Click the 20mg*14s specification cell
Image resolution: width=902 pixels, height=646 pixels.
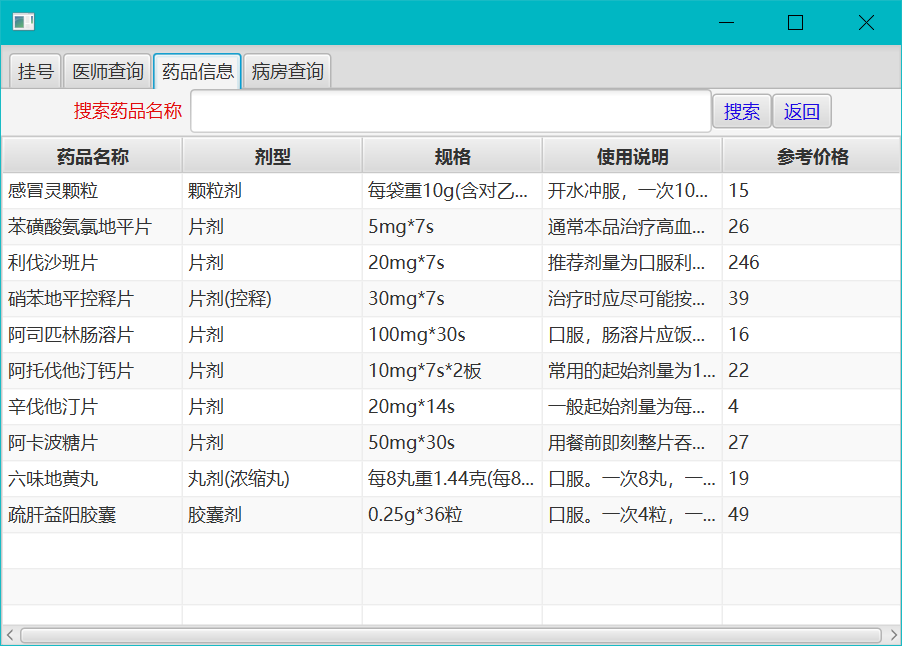(452, 407)
